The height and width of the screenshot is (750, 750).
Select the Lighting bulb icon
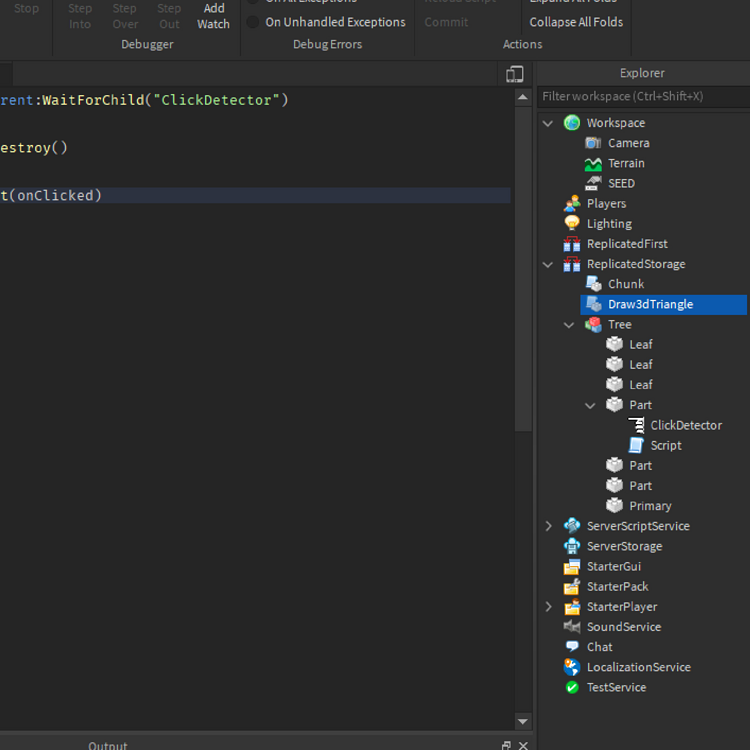point(572,224)
